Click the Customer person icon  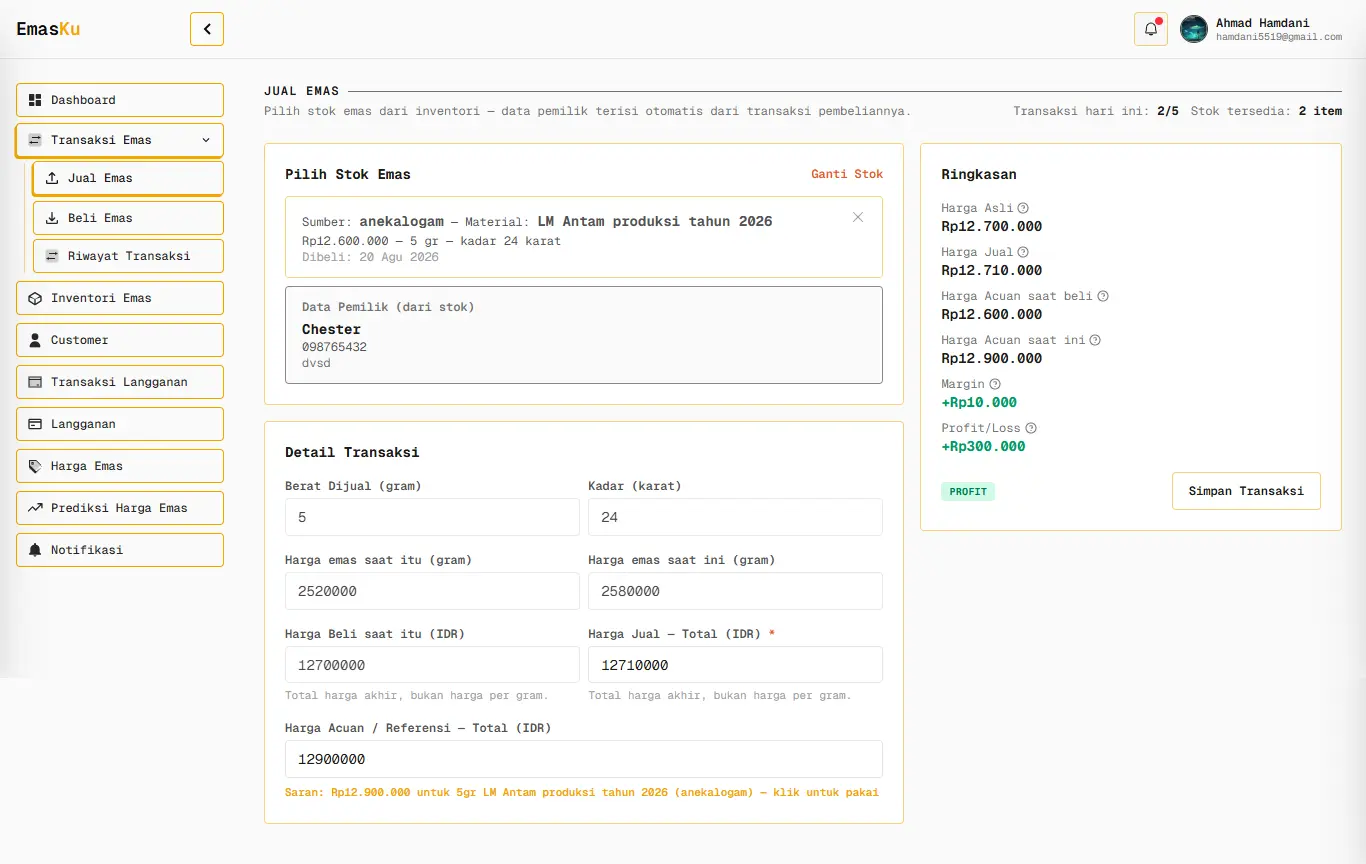[x=35, y=340]
